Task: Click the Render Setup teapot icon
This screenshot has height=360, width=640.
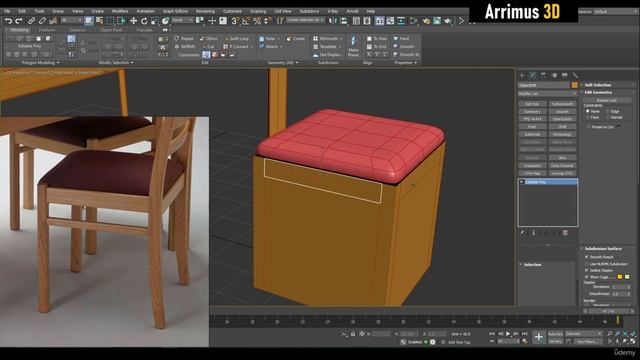Action: pos(426,20)
